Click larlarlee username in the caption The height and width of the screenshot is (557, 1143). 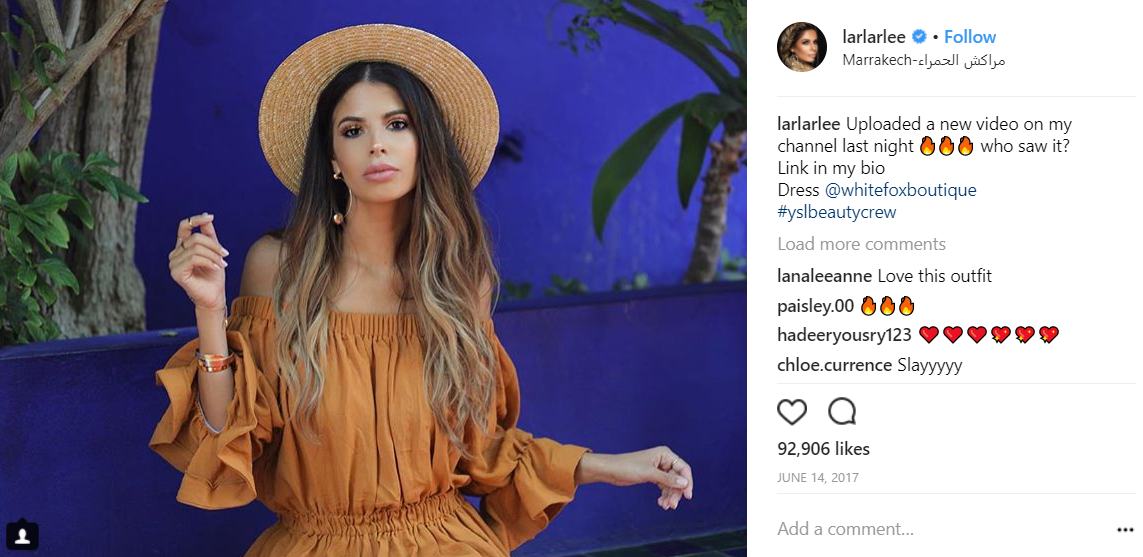809,124
